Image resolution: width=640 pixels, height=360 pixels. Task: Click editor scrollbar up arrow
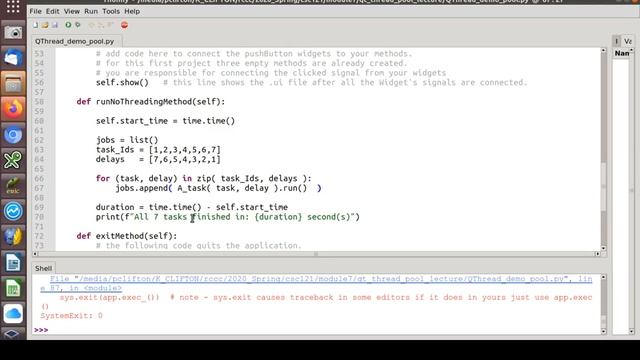coord(603,50)
